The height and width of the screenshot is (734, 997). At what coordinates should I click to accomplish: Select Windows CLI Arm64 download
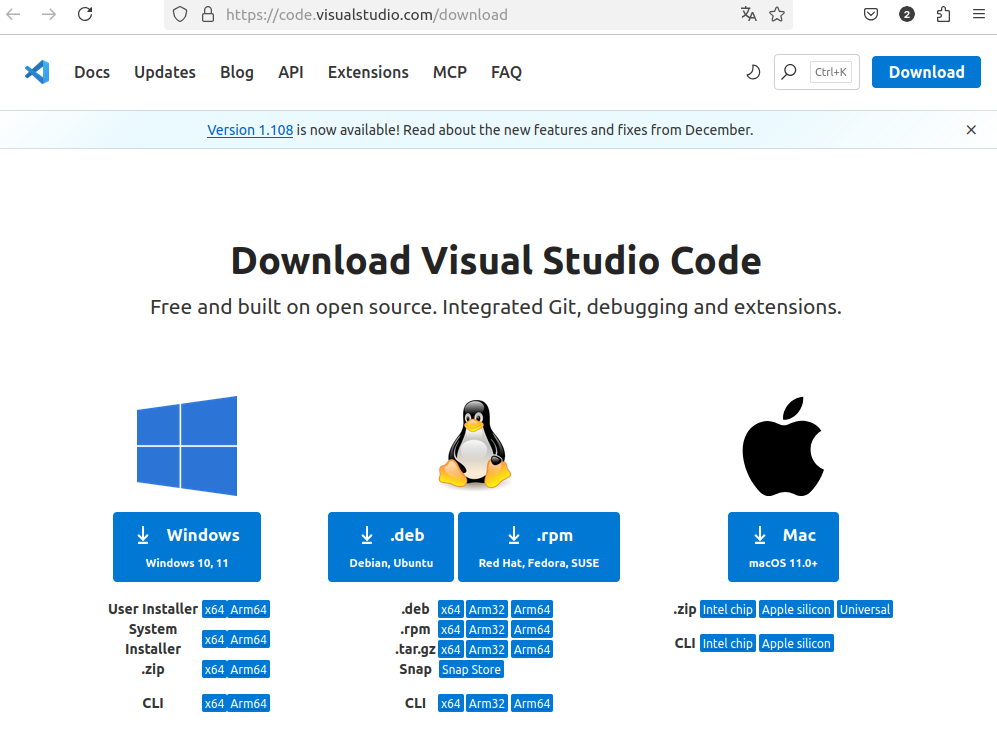[249, 703]
